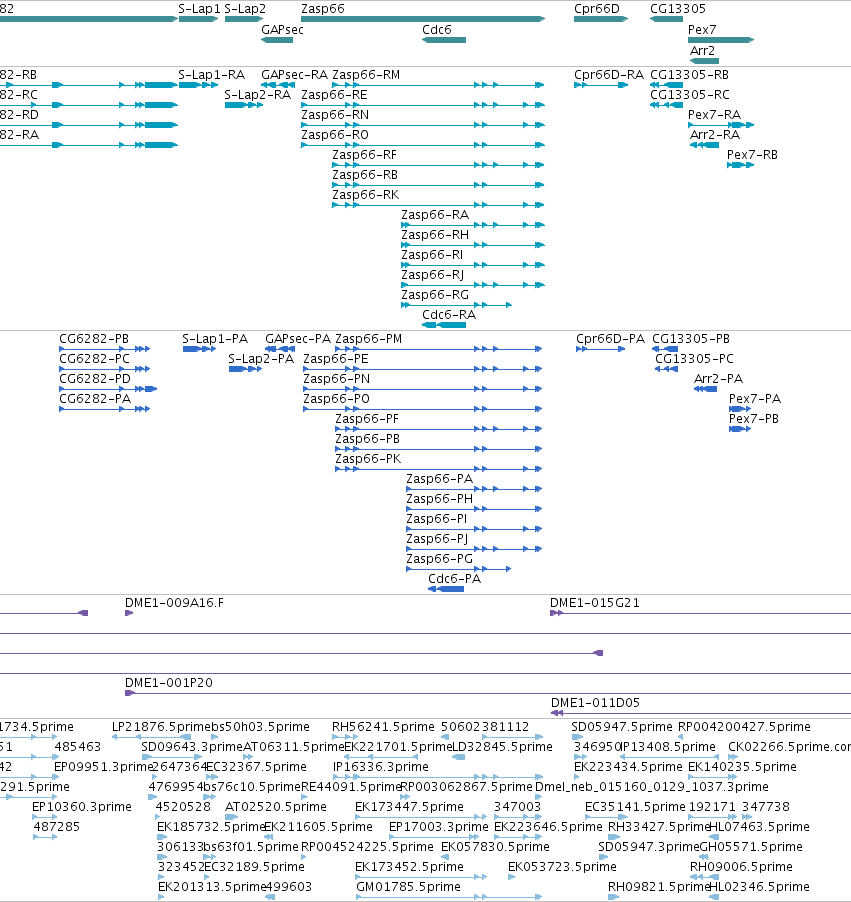Screen dimensions: 851x902
Task: Select protein CG6282-PC
Action: pos(105,369)
